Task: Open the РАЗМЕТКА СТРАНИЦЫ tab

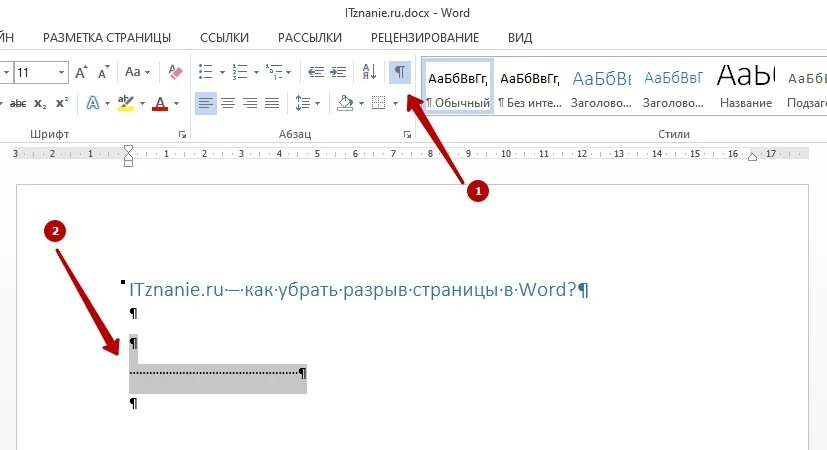Action: tap(107, 38)
